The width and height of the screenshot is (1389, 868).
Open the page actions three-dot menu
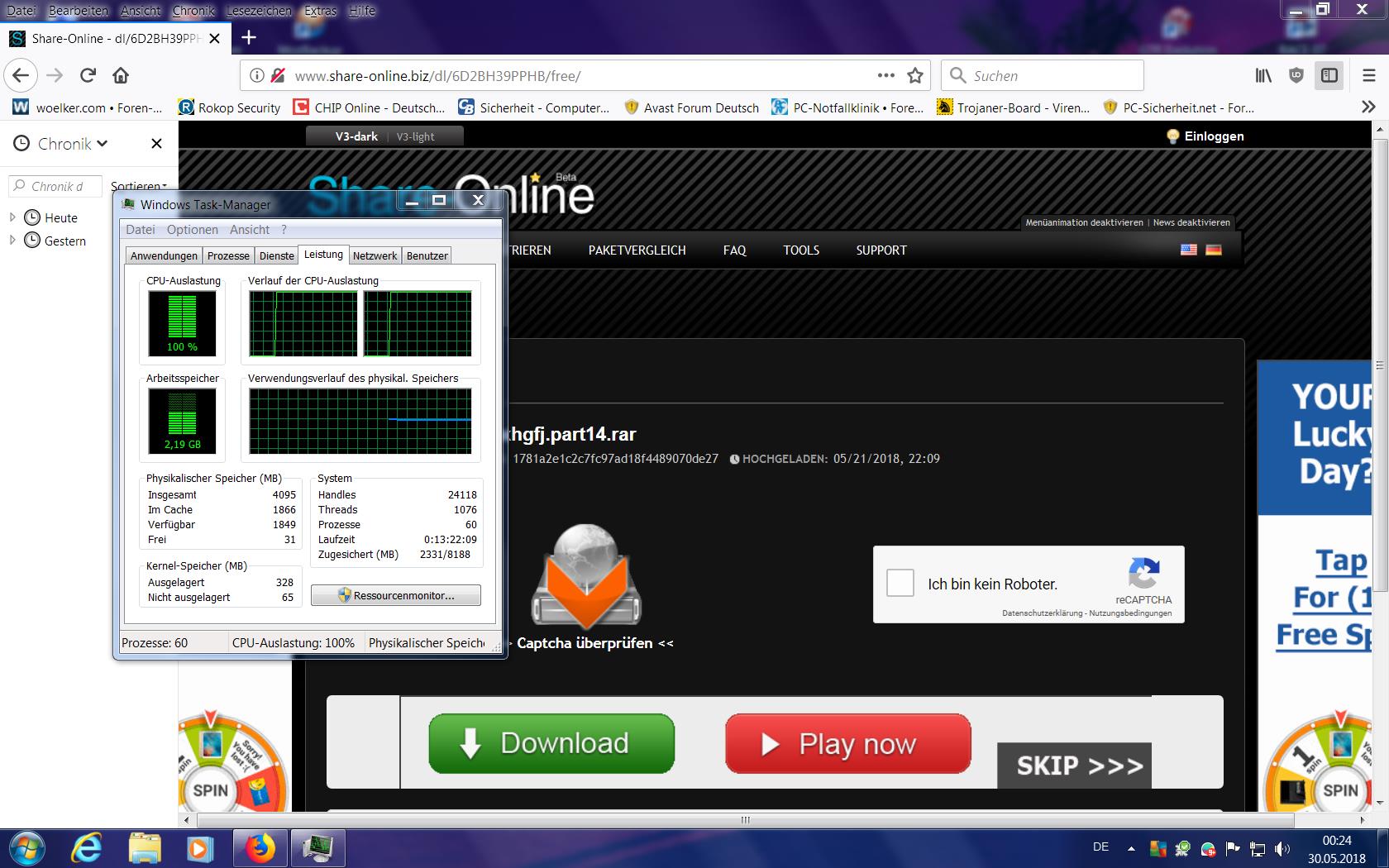pyautogui.click(x=885, y=75)
